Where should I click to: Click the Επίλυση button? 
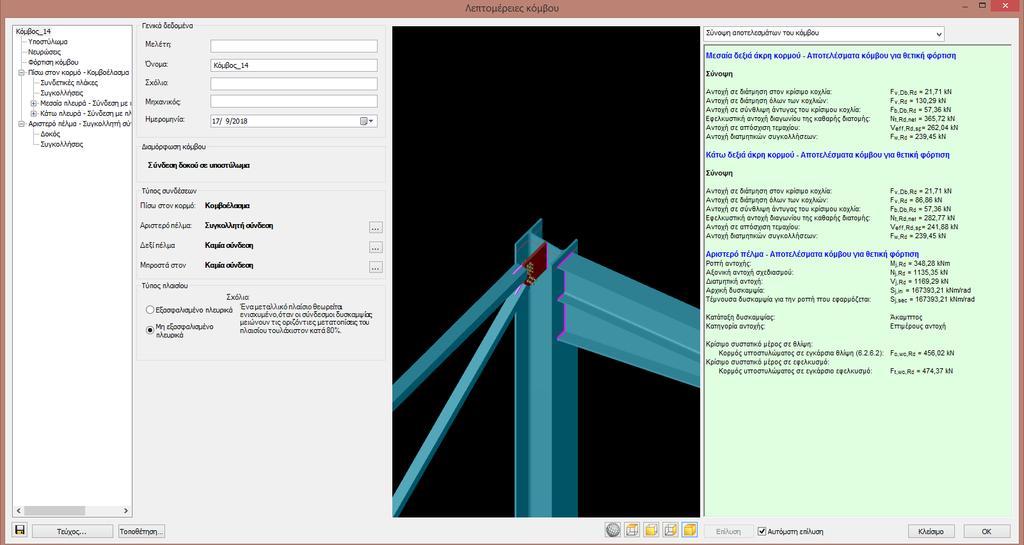point(728,531)
